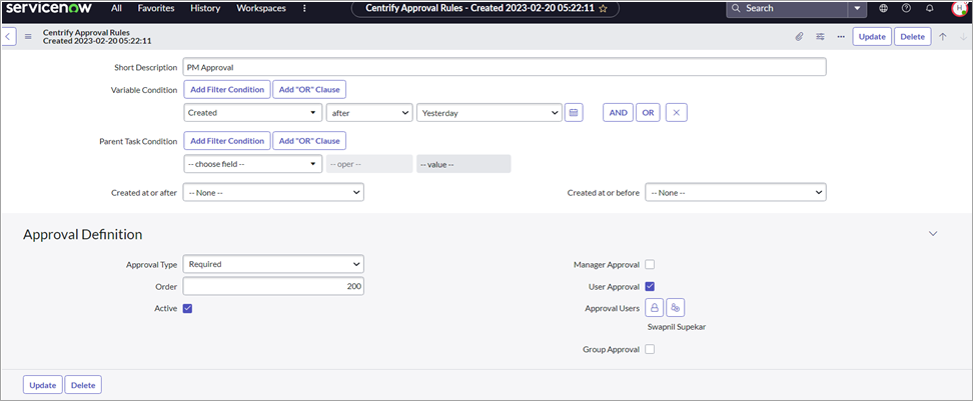This screenshot has height=401, width=973.
Task: Click the Short Description input field
Action: pos(505,67)
